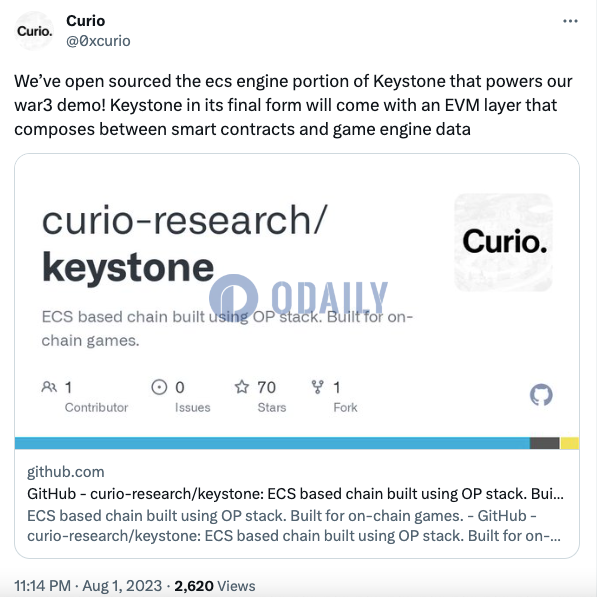Open the three-dot more options menu
This screenshot has height=597, width=597.
click(570, 21)
